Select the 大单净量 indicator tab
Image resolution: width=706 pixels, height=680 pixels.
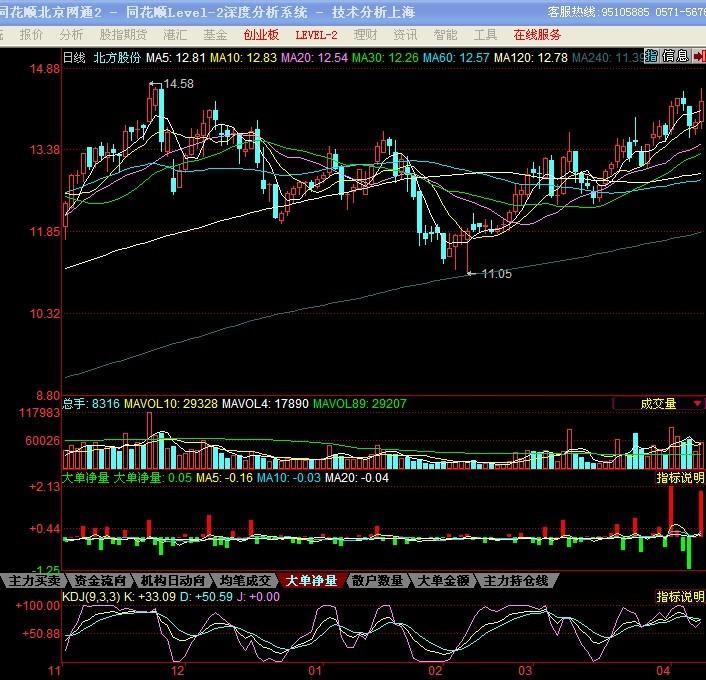312,580
